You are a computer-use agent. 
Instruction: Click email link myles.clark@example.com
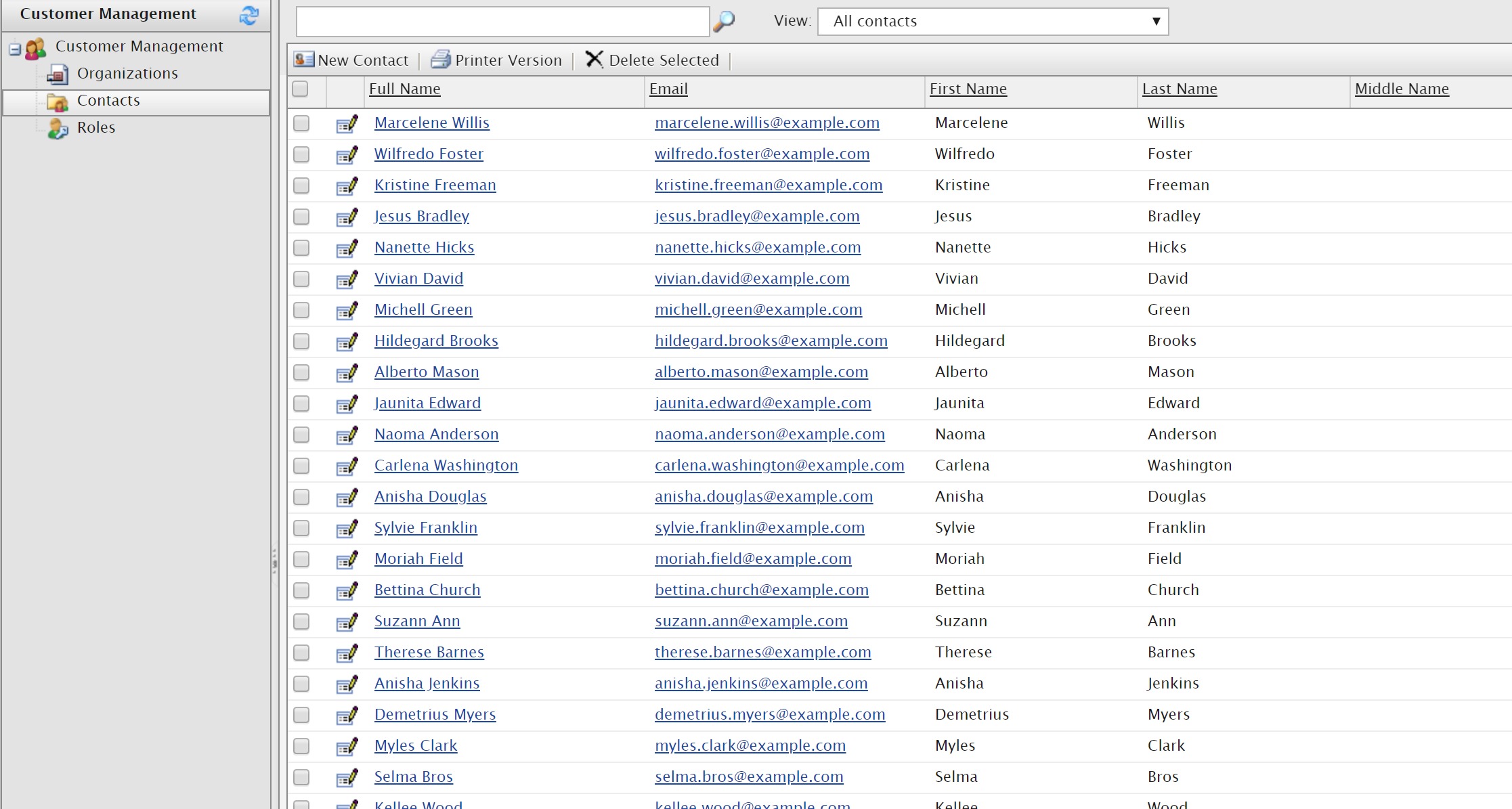[750, 745]
